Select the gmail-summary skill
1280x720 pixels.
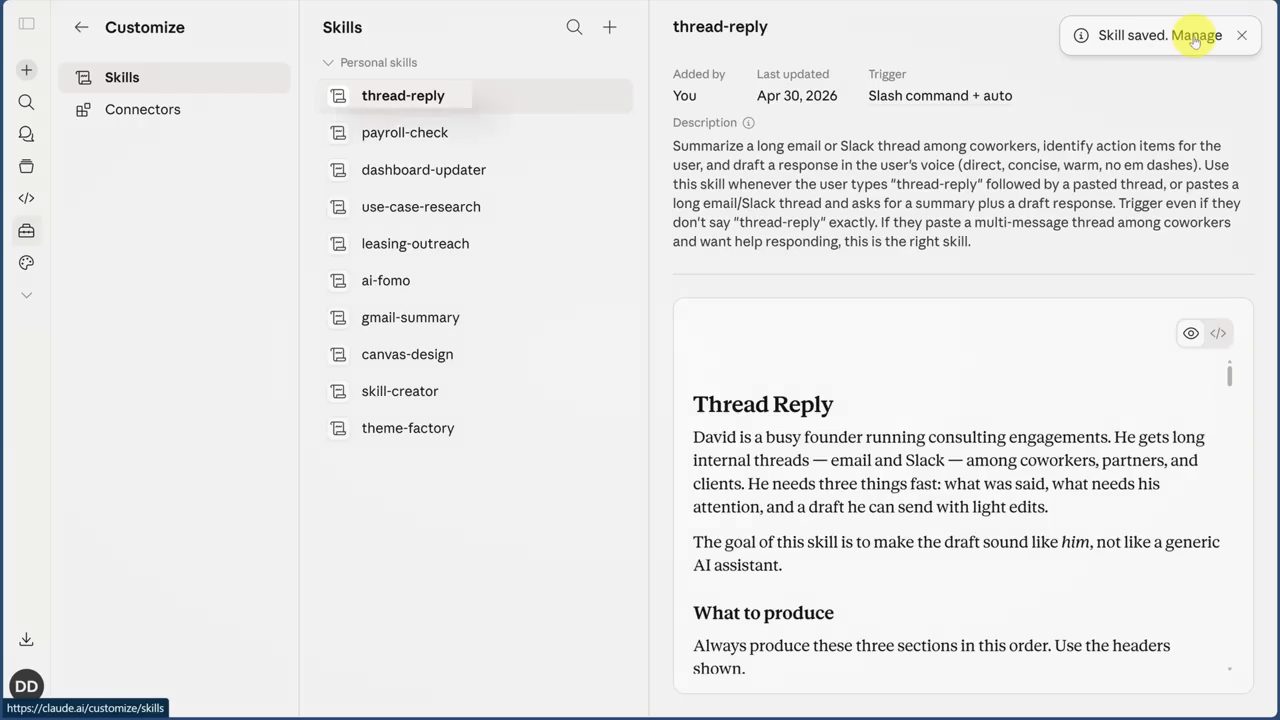pos(477,318)
